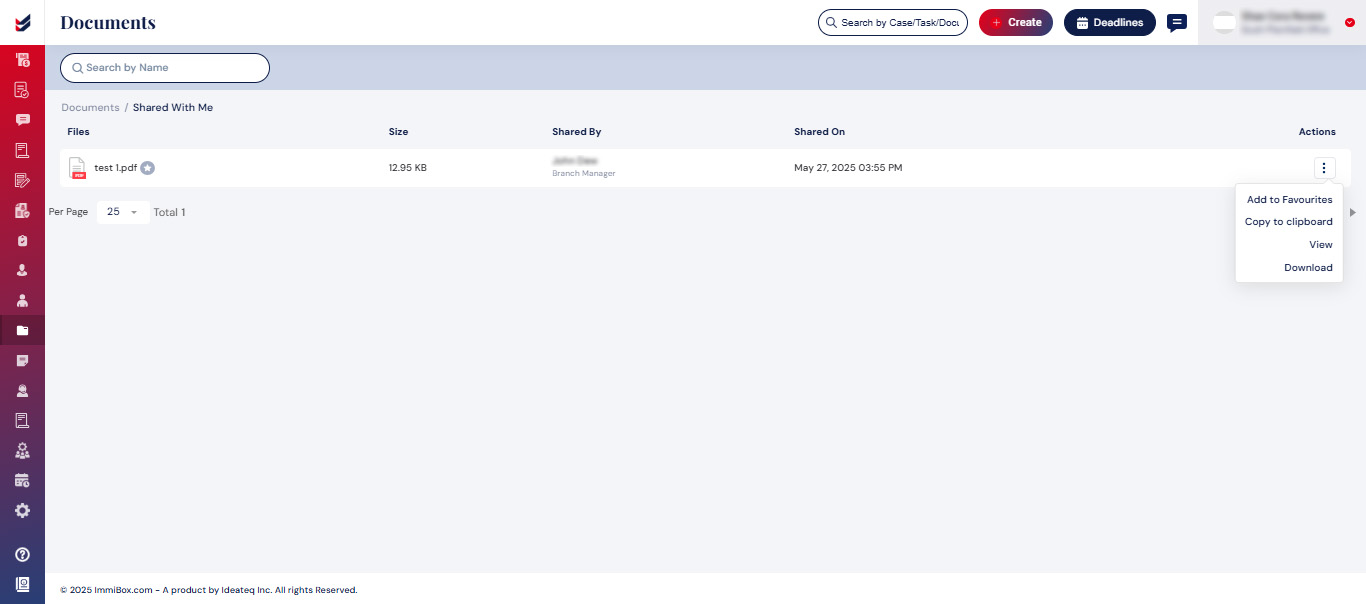Choose Add to Favourites from the actions menu
Screen dimensions: 1366x604
[1289, 200]
